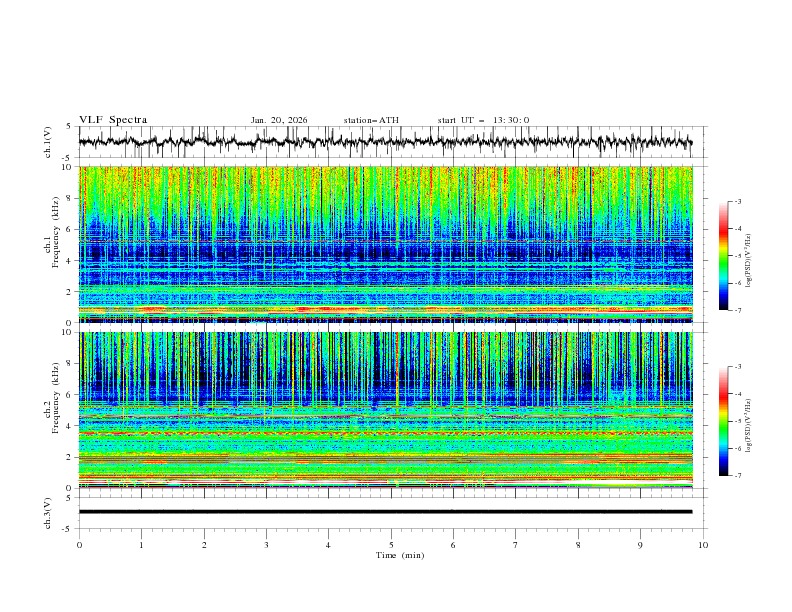Click the Time (min) axis label

click(391, 555)
